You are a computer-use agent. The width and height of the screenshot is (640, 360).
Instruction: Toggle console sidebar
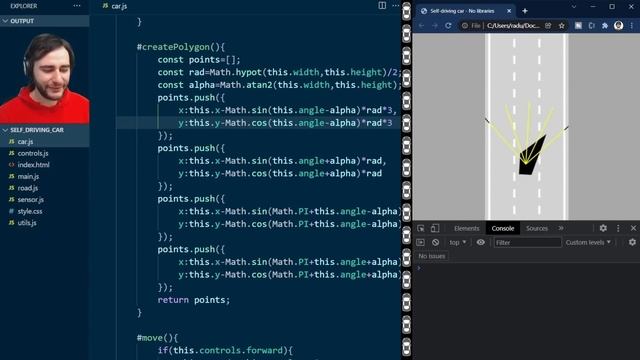420,242
